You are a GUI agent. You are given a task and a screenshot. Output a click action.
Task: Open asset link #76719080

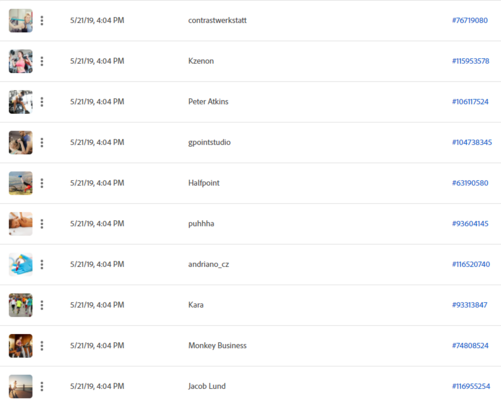point(470,20)
